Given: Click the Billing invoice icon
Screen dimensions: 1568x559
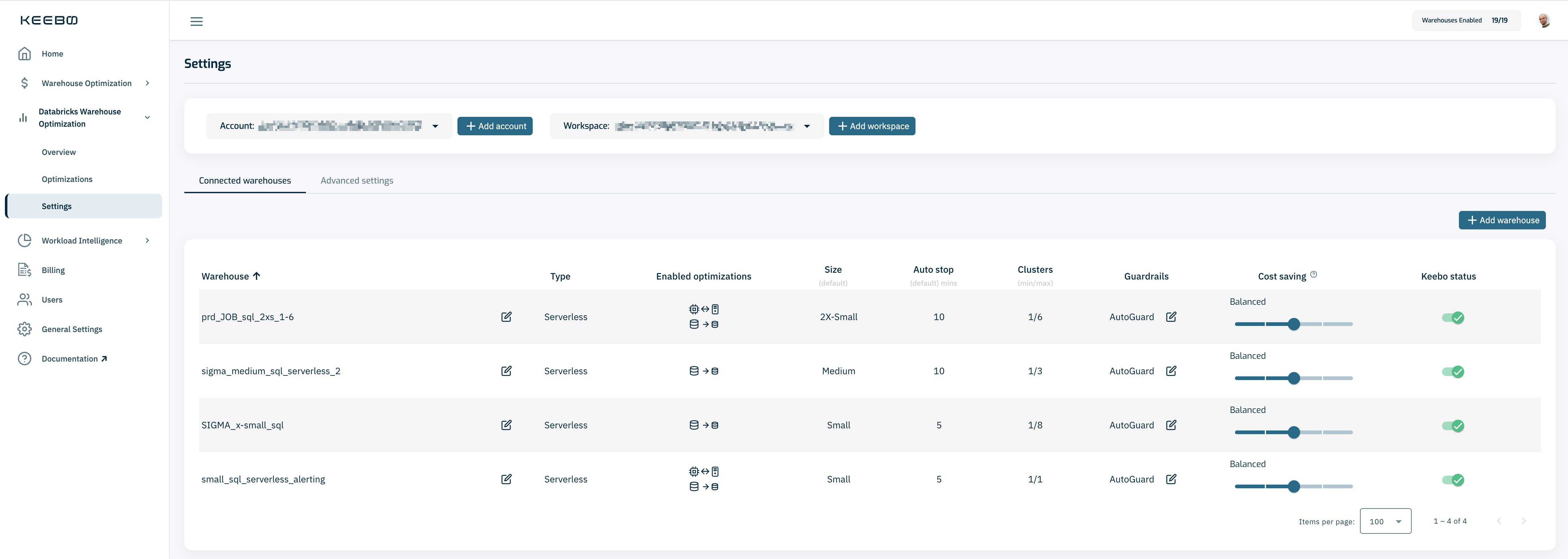Looking at the screenshot, I should pos(24,270).
